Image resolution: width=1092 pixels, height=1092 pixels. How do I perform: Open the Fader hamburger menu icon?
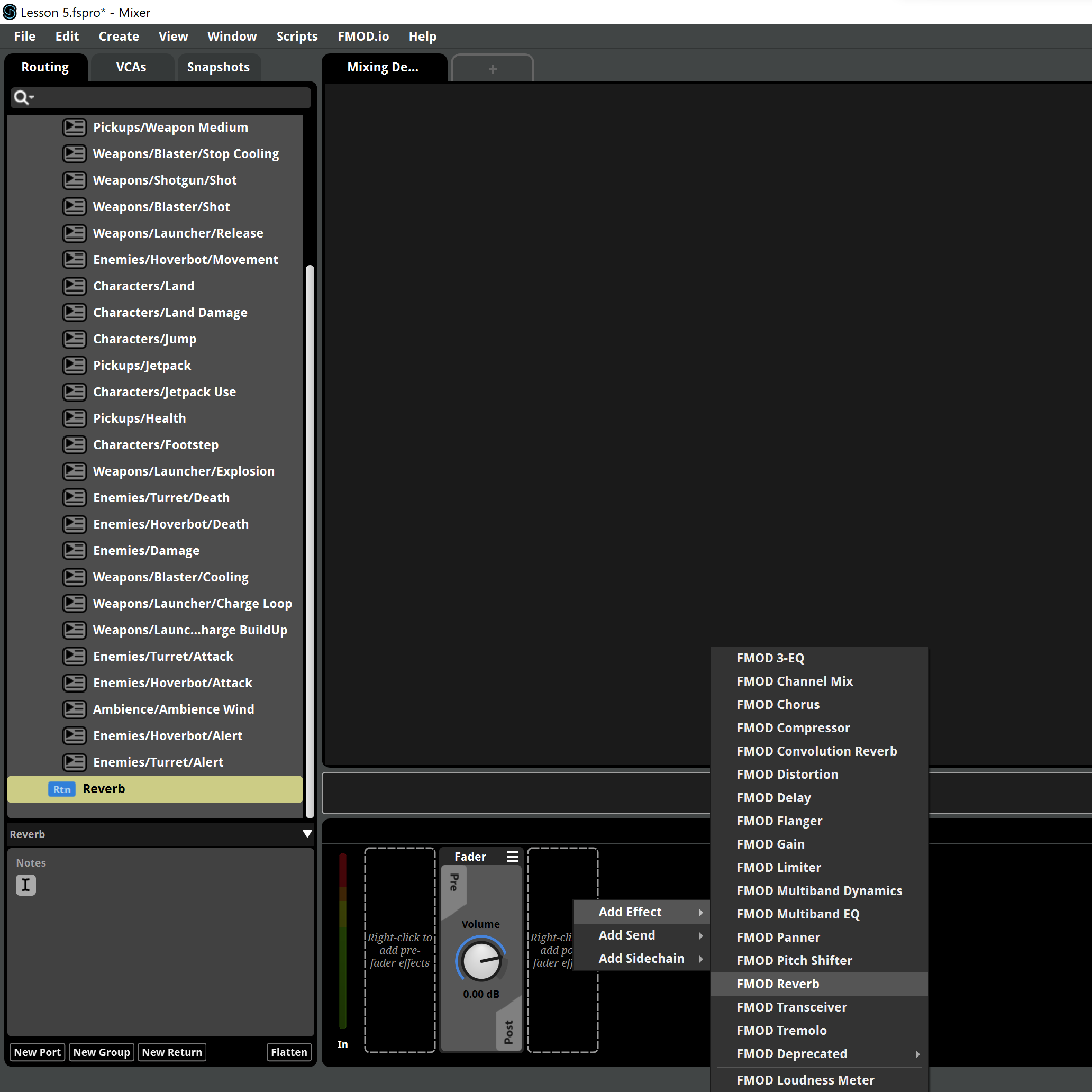tap(513, 857)
